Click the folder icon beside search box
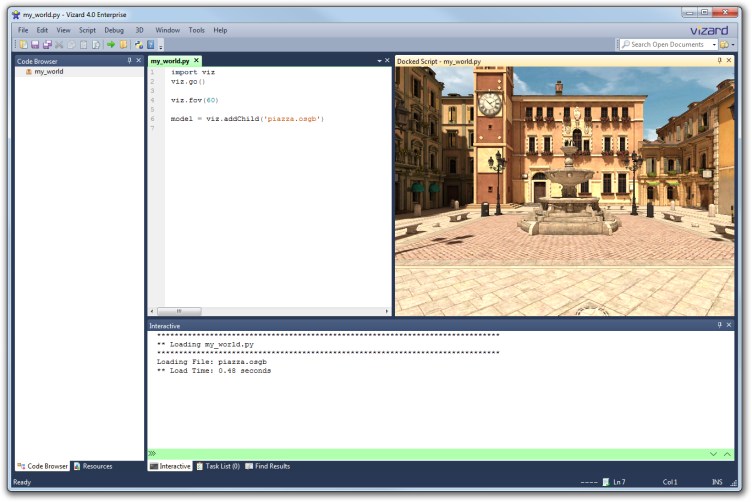 [x=724, y=45]
